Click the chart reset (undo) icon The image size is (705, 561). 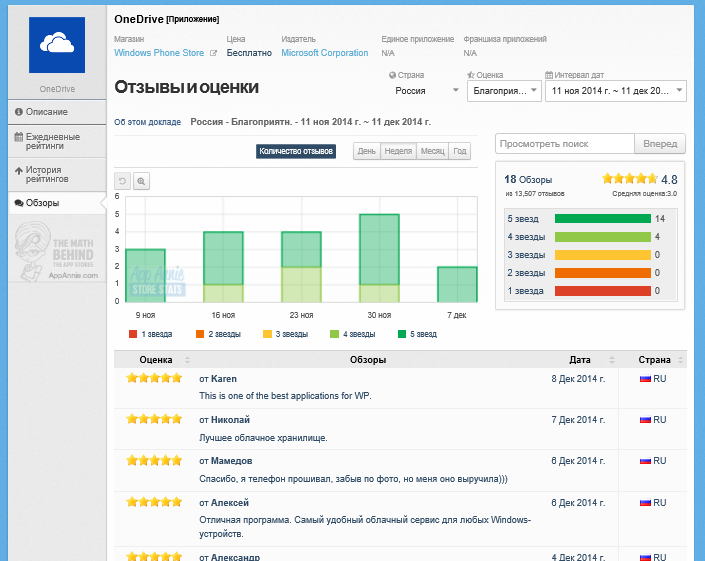click(122, 181)
